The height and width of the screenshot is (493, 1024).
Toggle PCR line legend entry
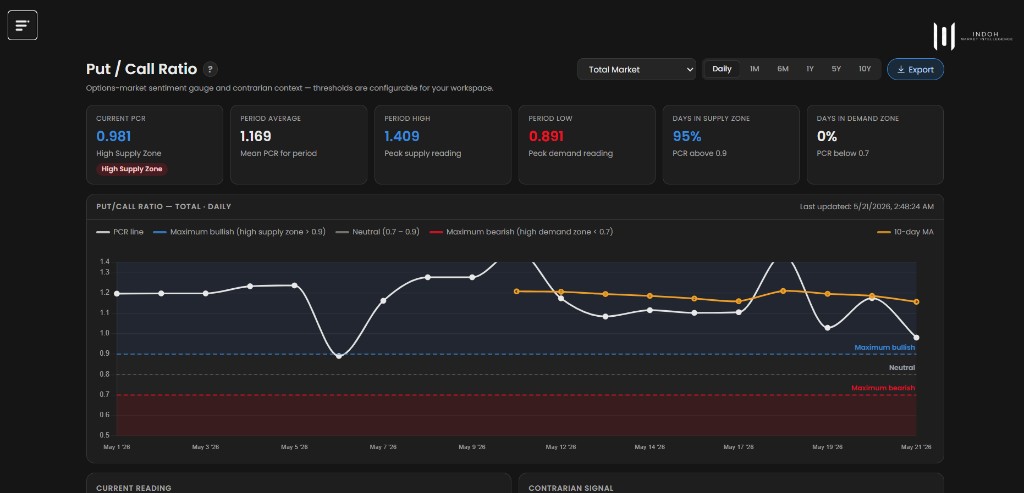tap(120, 232)
